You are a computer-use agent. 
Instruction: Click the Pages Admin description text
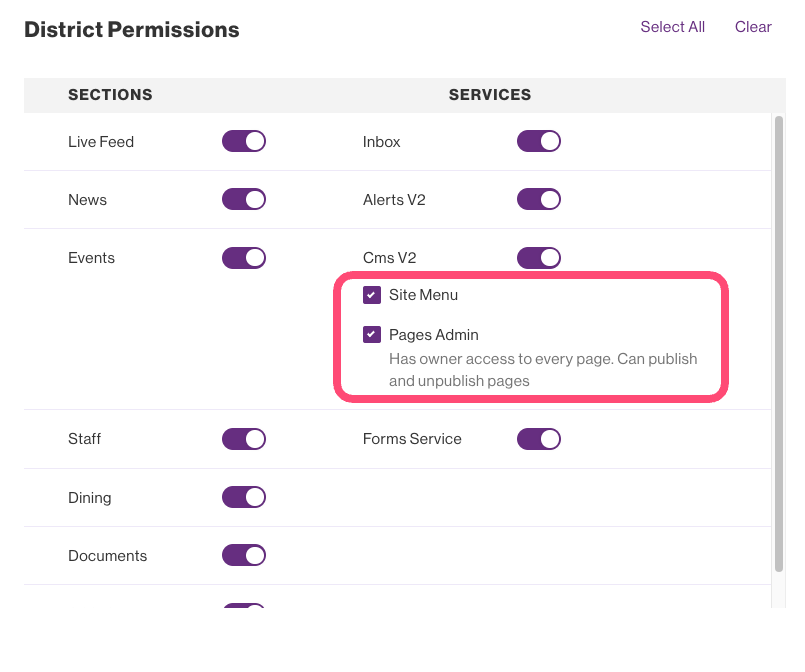tap(542, 369)
